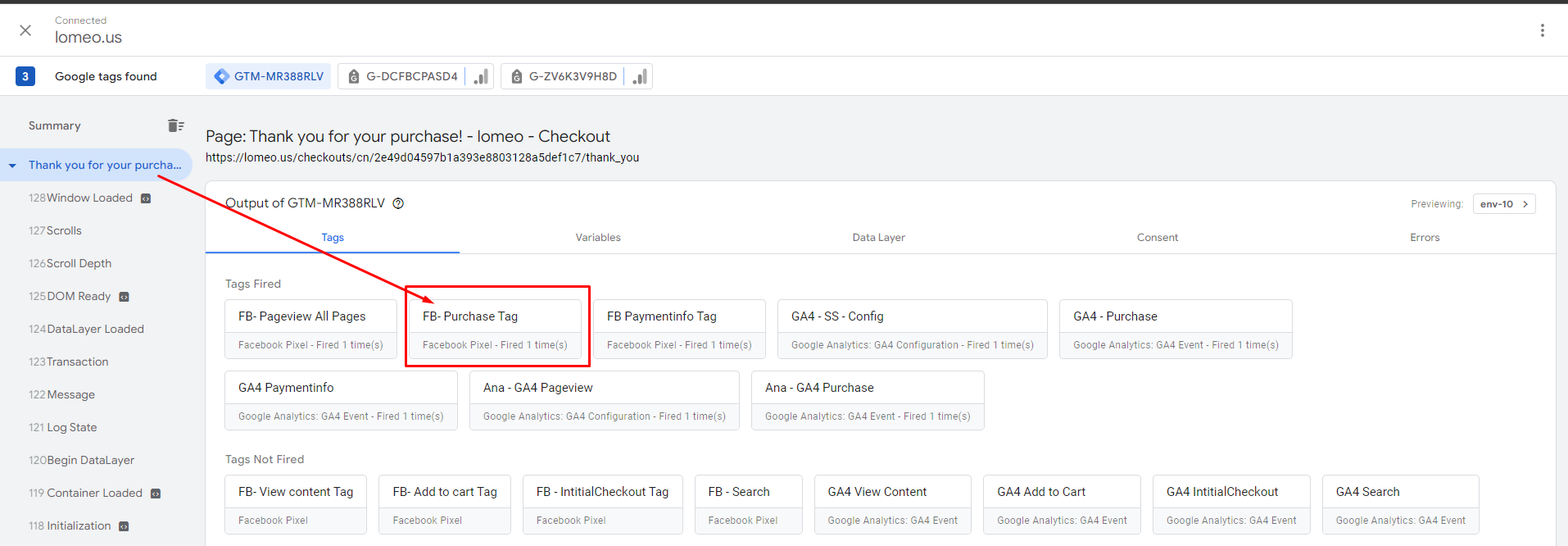Close the Tag Assistant debug session
This screenshot has width=1568, height=546.
(25, 30)
